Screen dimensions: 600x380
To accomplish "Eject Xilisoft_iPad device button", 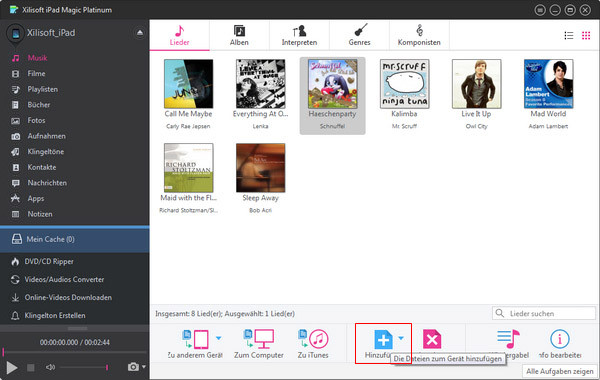I will (x=140, y=33).
